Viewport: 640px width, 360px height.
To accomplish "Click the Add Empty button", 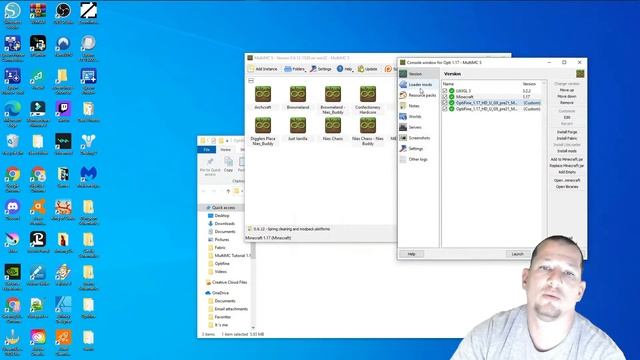I will (x=567, y=172).
